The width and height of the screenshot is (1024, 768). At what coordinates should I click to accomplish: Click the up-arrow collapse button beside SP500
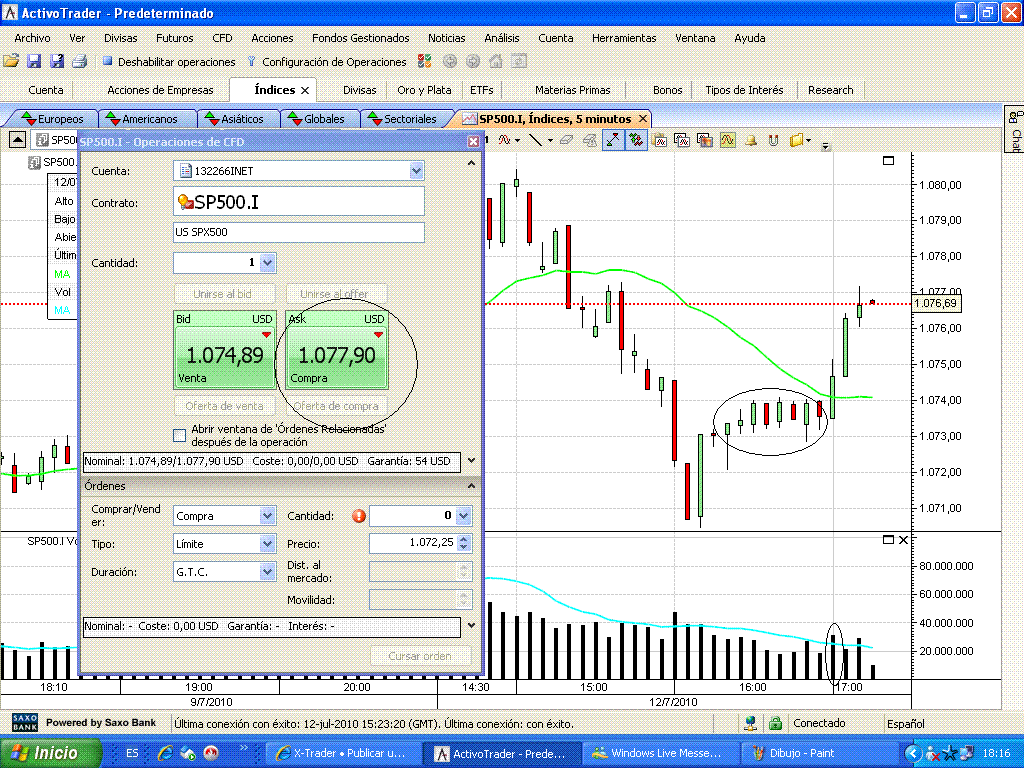[x=18, y=139]
